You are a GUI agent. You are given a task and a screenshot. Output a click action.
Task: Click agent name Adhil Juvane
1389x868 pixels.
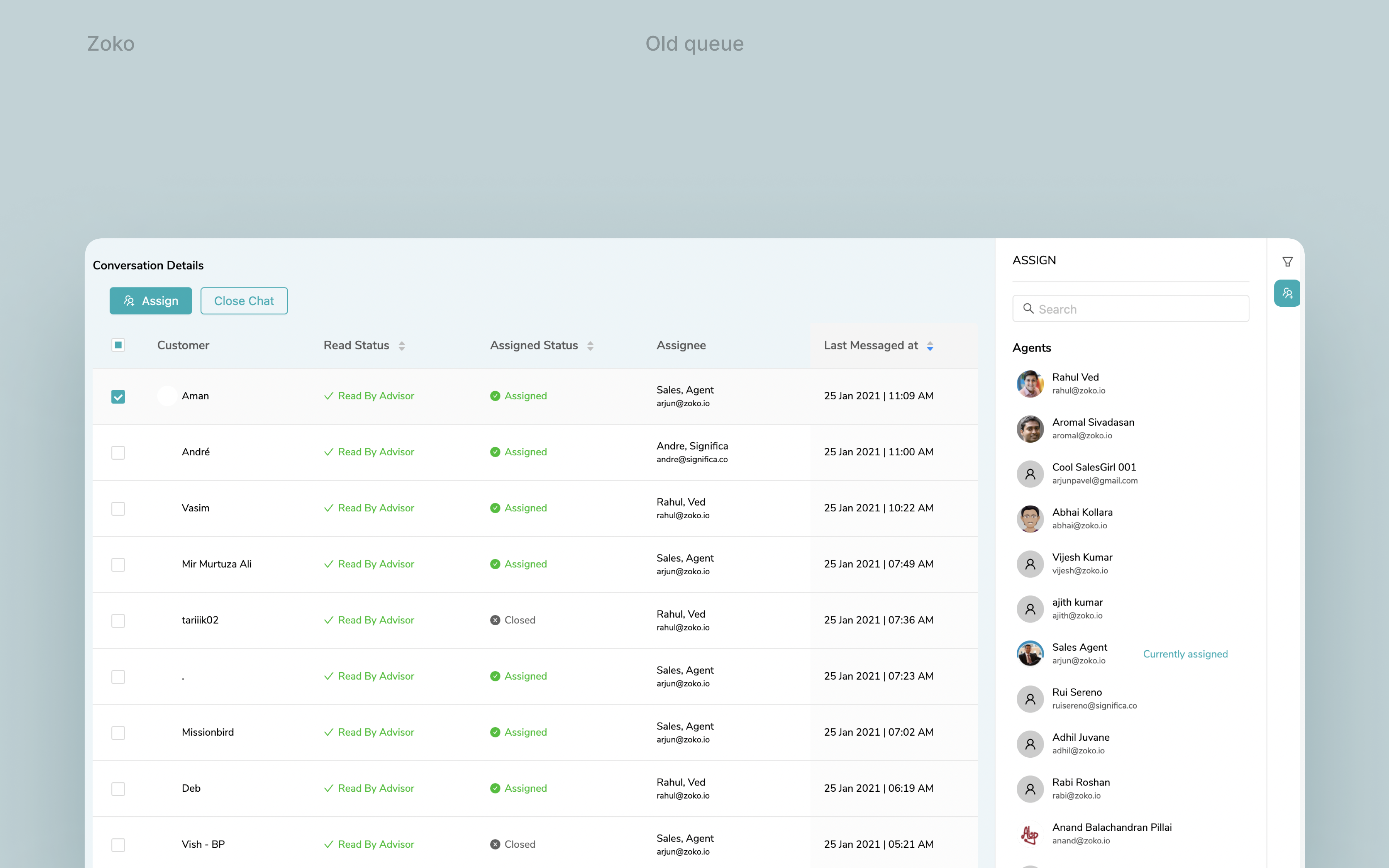(1080, 737)
